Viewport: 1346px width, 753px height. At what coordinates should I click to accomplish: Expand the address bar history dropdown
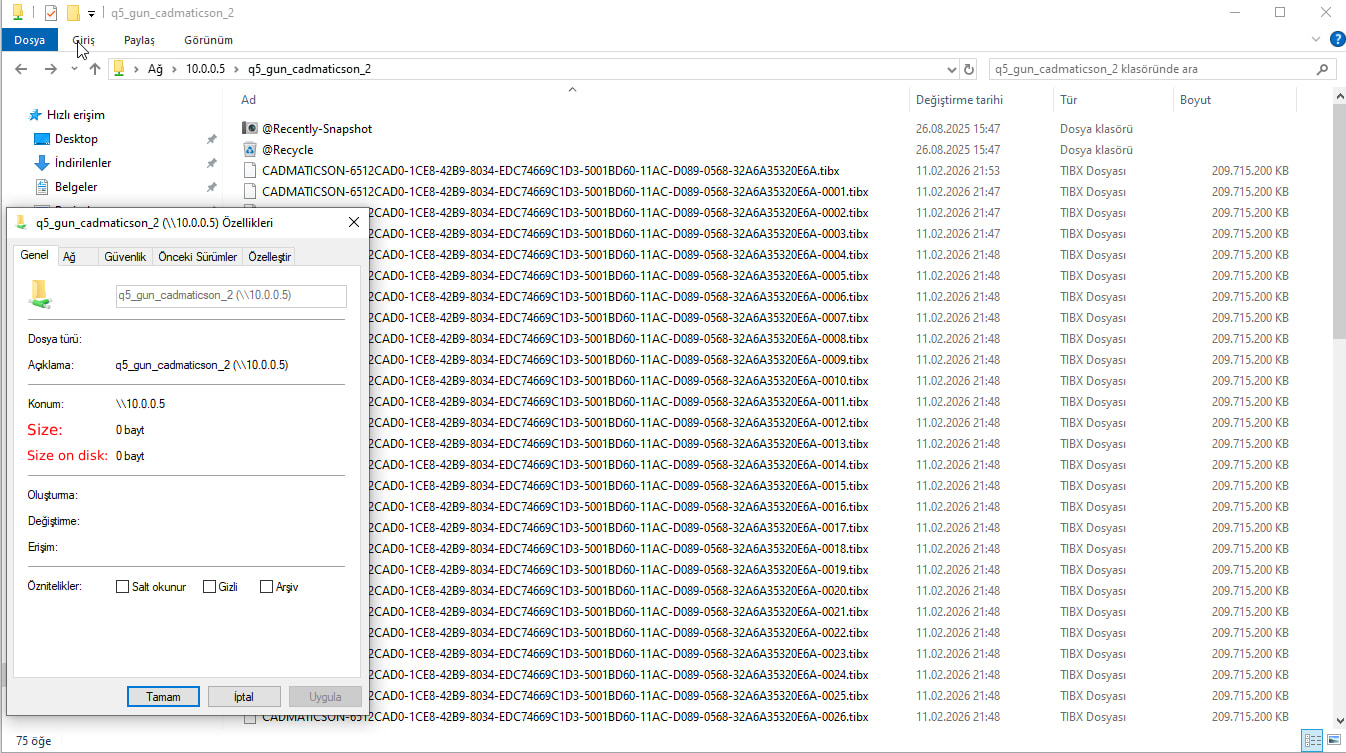951,70
